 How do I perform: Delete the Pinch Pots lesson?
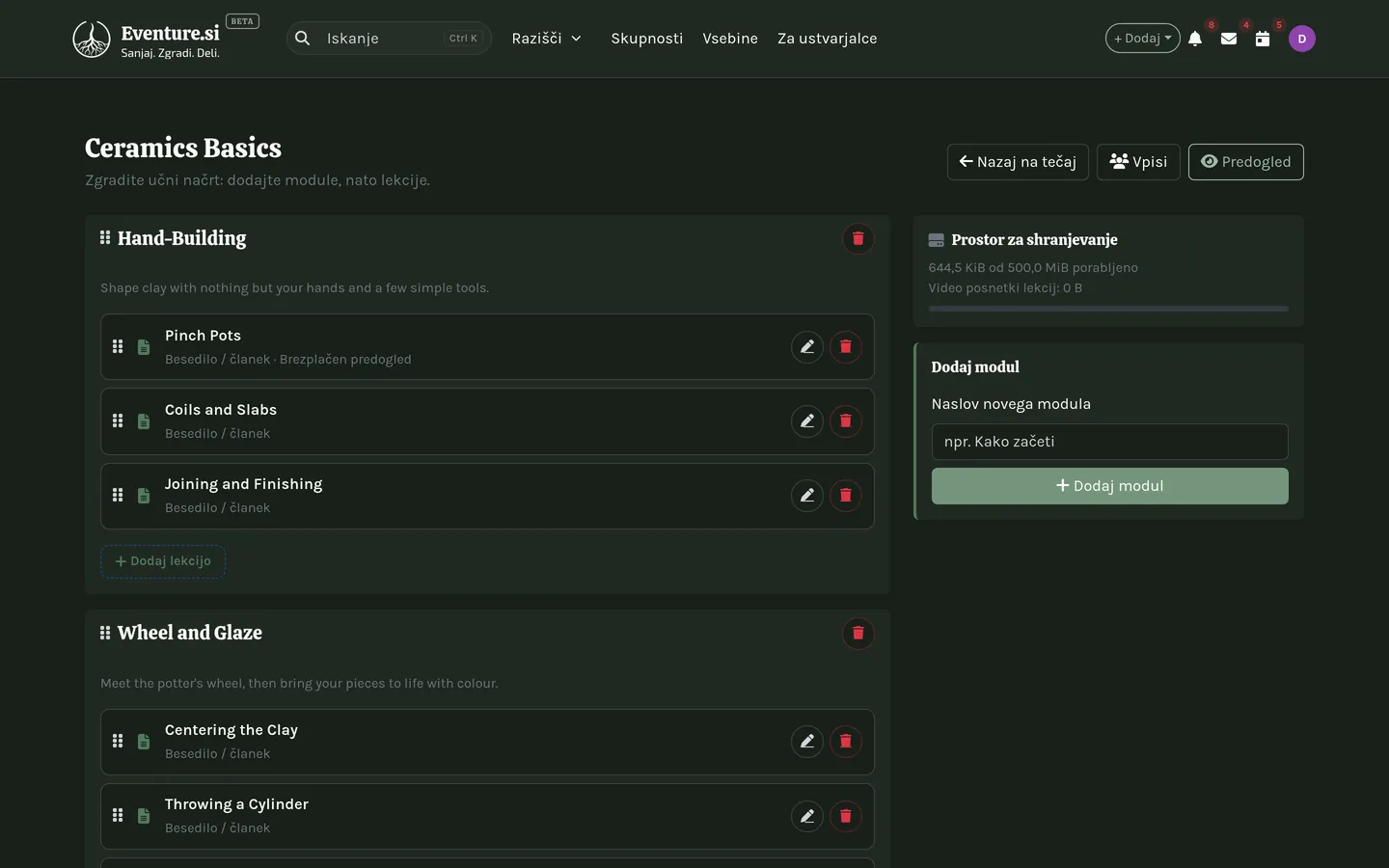coord(846,346)
